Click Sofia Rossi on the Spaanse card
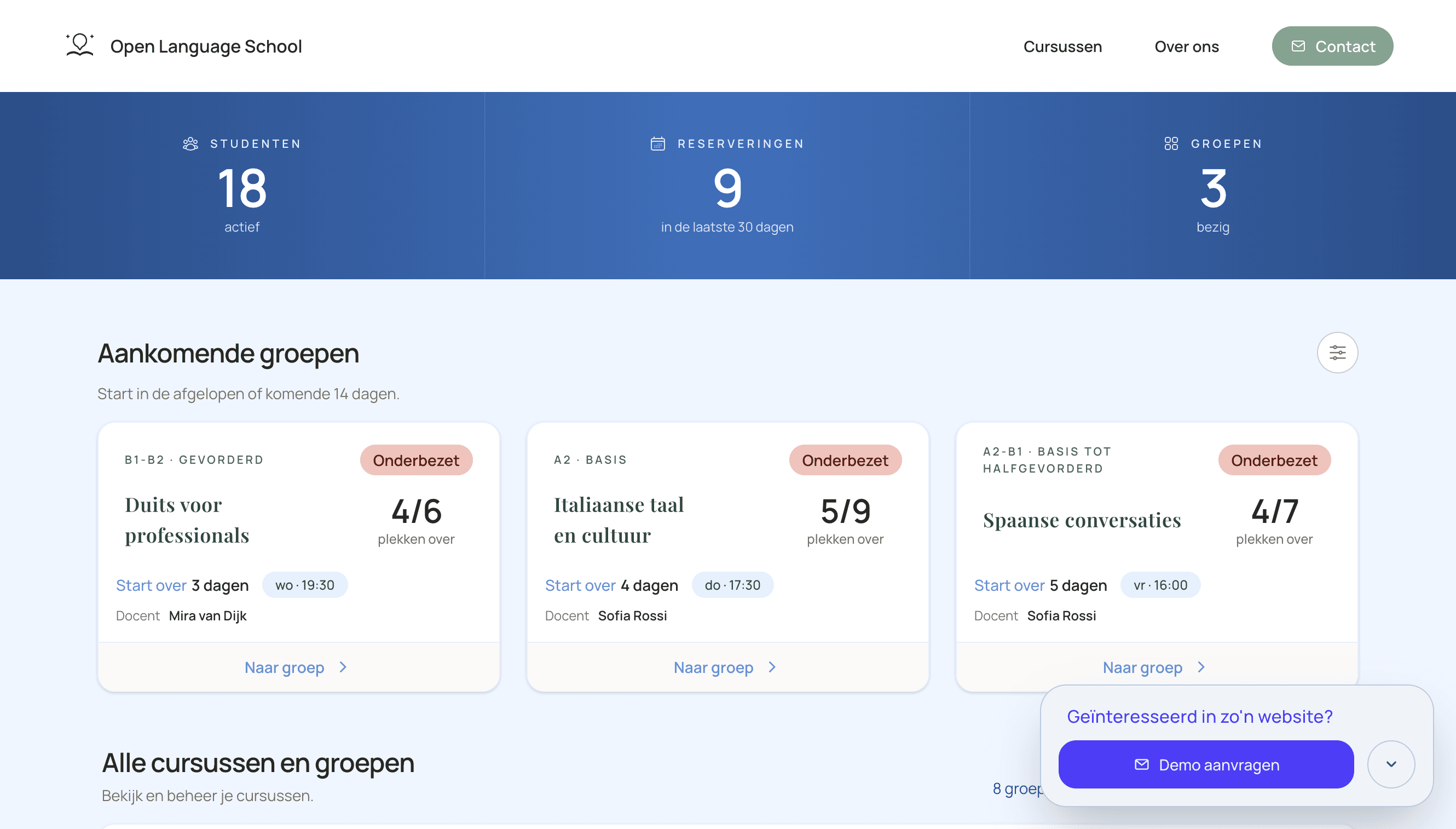The image size is (1456, 829). coord(1061,615)
